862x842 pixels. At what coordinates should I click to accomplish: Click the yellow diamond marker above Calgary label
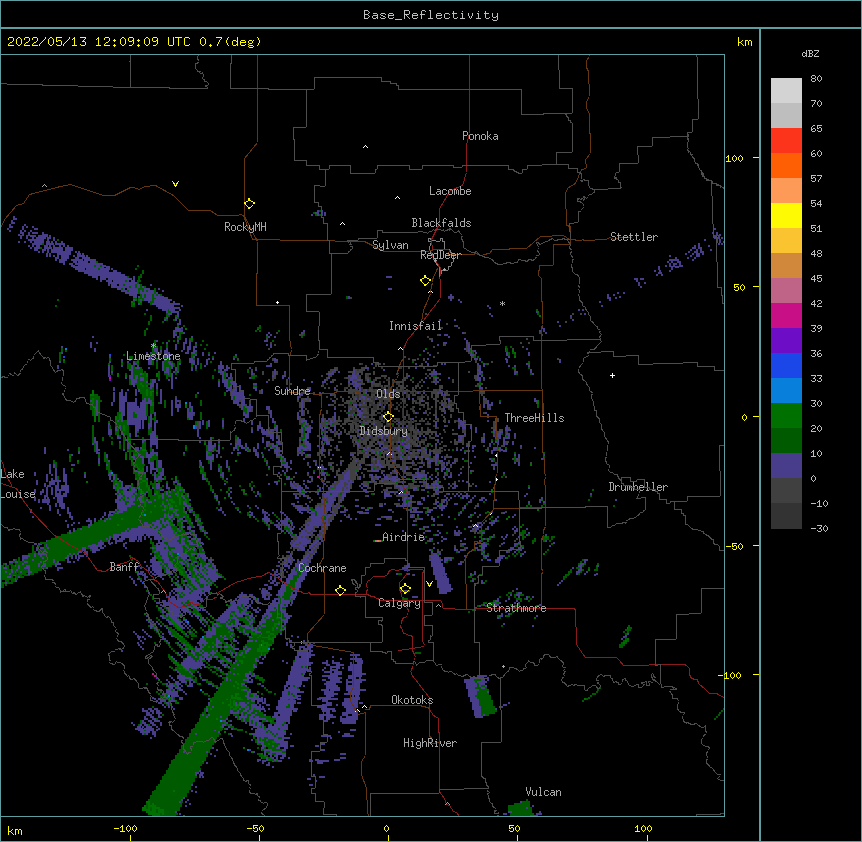pos(405,589)
